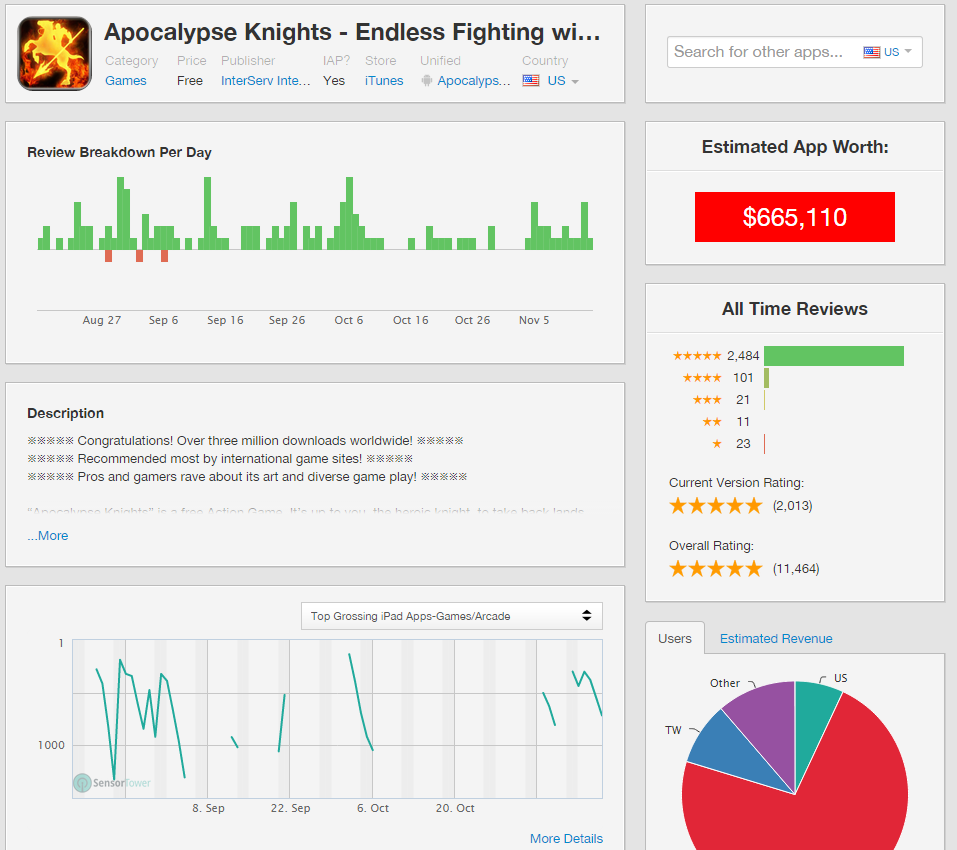Screen dimensions: 957x850
Task: Open the Top Grossing iPad Apps-Games/Arcade dropdown
Action: tap(452, 616)
